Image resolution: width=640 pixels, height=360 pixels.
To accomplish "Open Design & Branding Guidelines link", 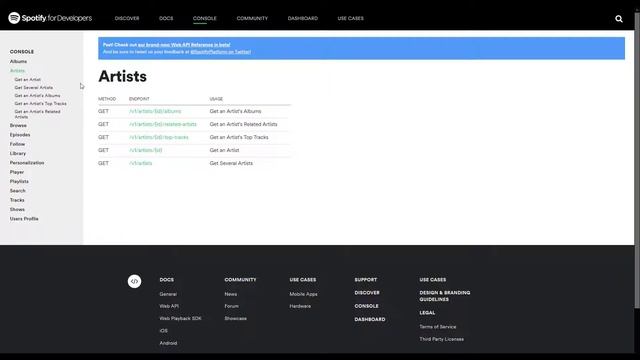I will pos(445,296).
